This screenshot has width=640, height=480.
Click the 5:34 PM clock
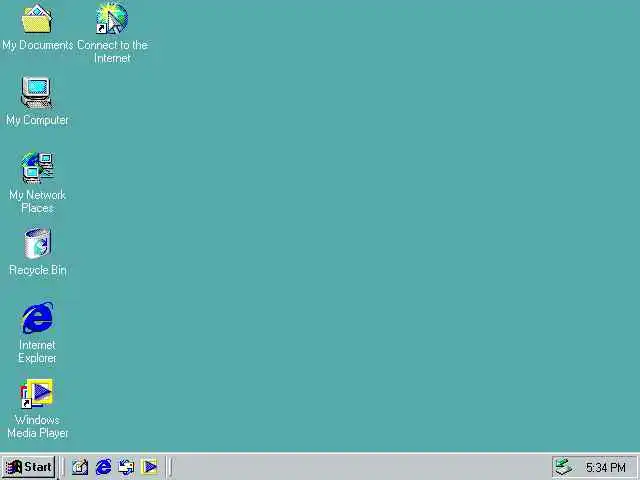click(x=606, y=467)
